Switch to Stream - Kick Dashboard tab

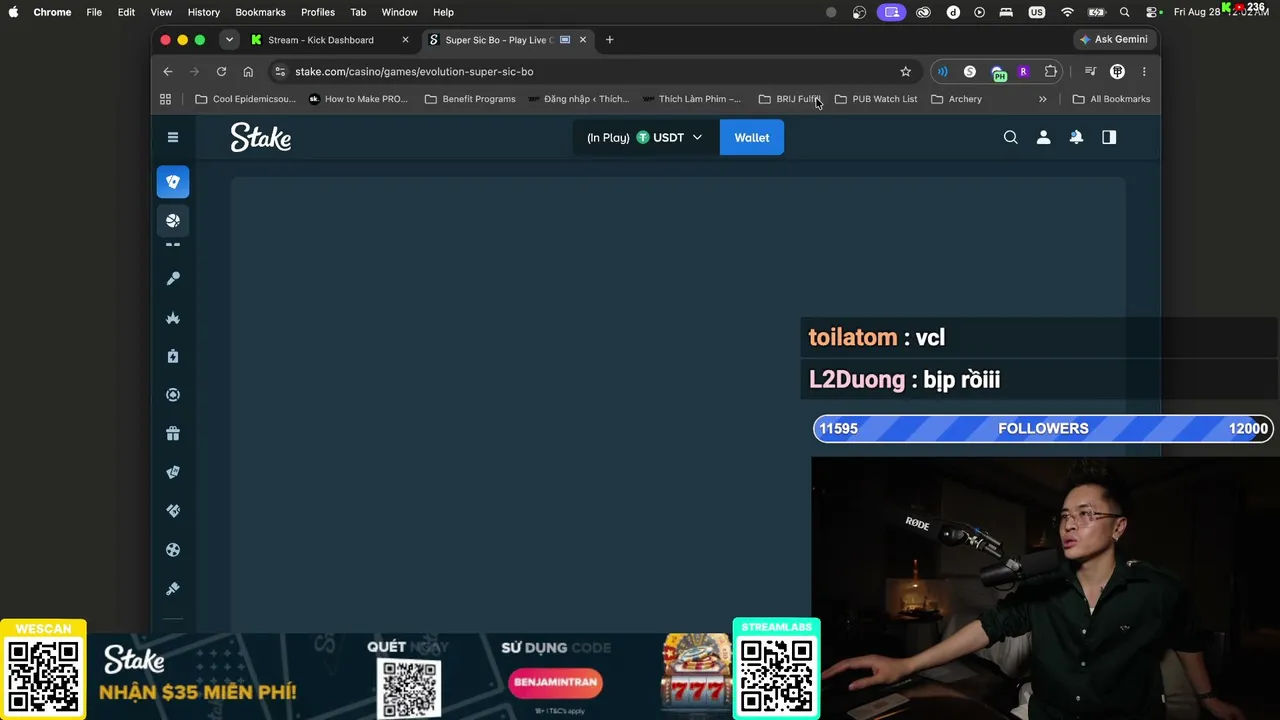point(320,40)
